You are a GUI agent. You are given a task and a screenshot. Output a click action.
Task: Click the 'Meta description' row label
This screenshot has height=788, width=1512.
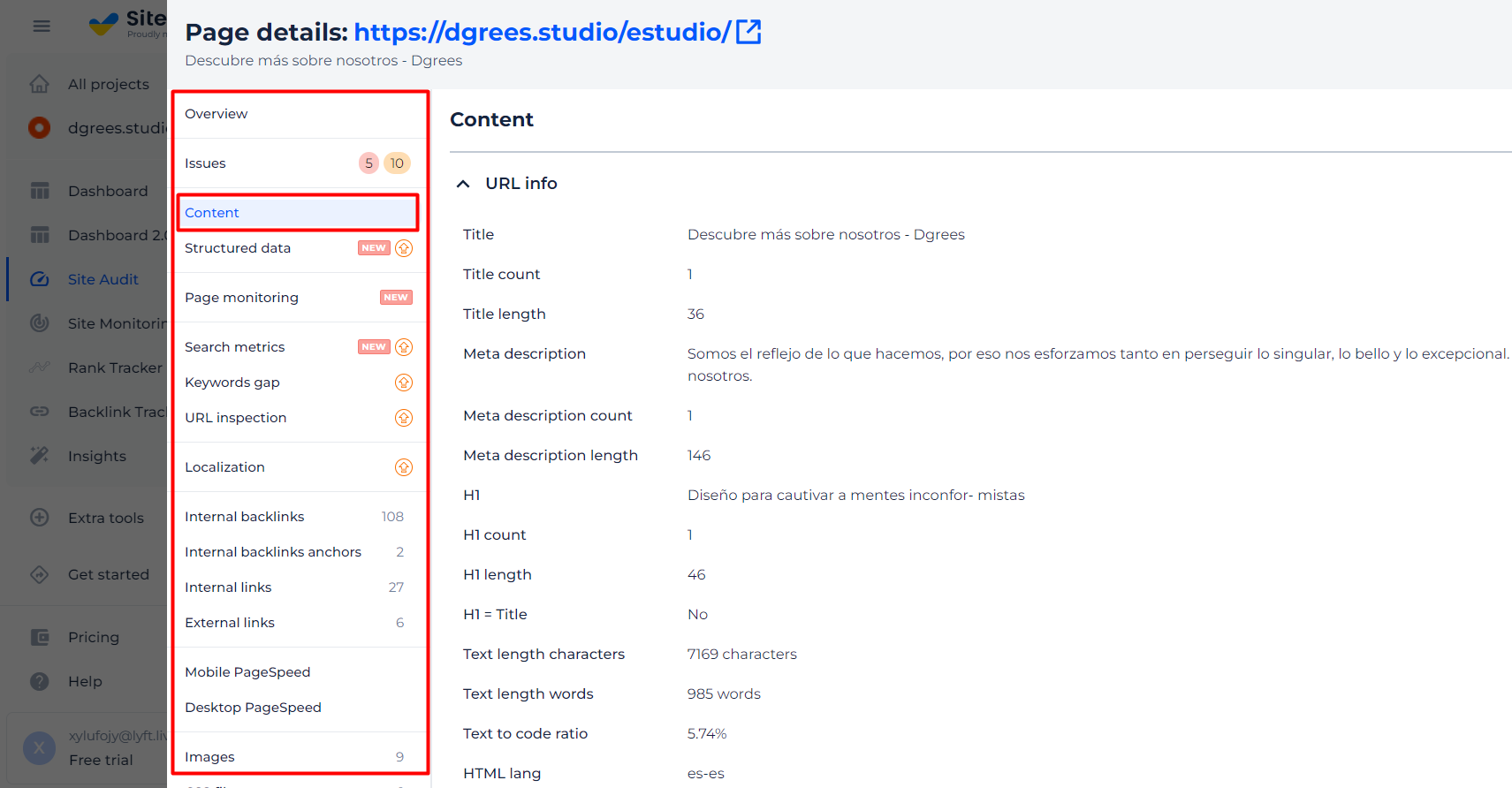pyautogui.click(x=525, y=353)
